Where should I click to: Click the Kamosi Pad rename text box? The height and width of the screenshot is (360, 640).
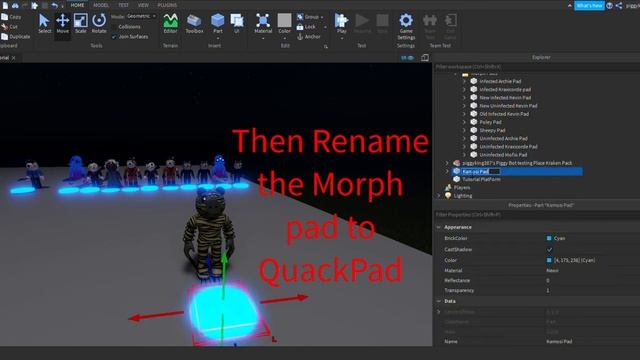coord(480,171)
